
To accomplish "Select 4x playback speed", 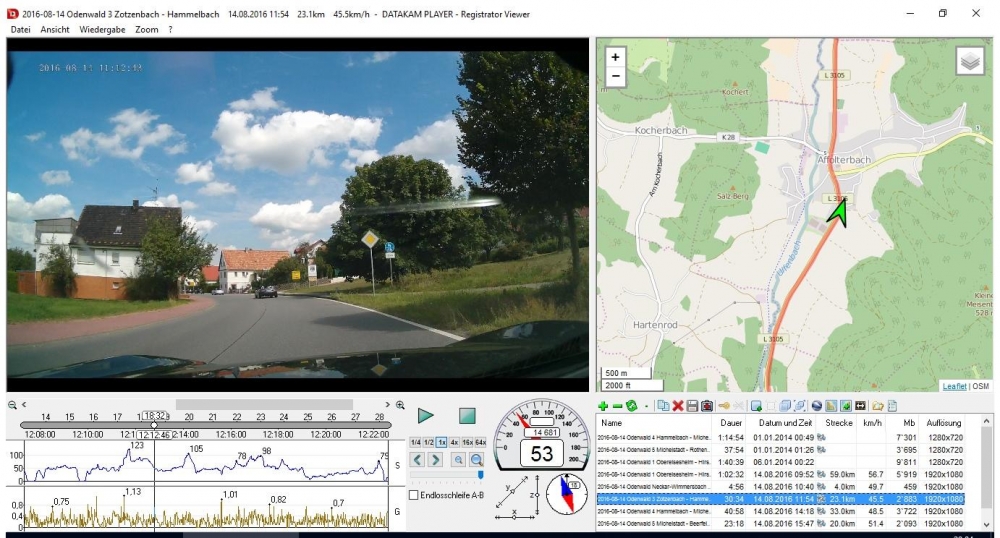I will [x=454, y=442].
